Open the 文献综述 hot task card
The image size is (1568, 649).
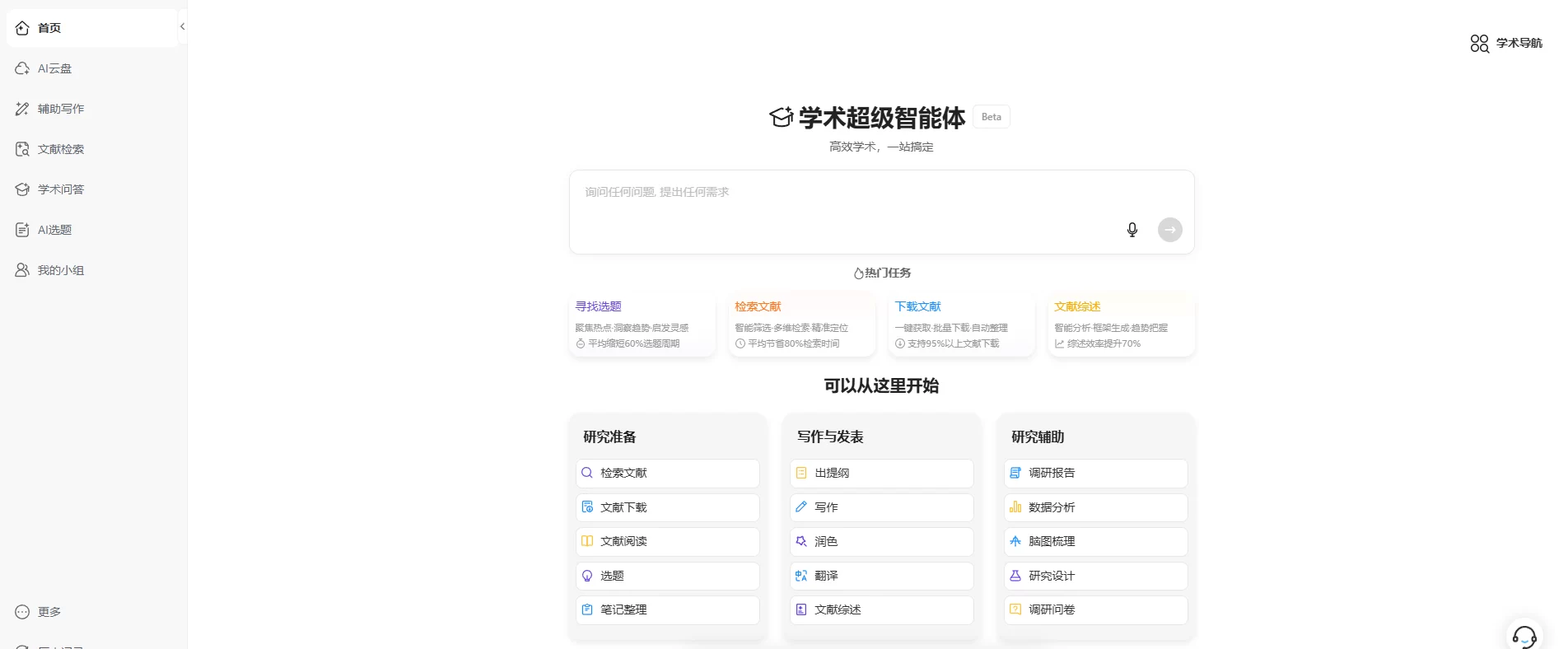[1122, 324]
